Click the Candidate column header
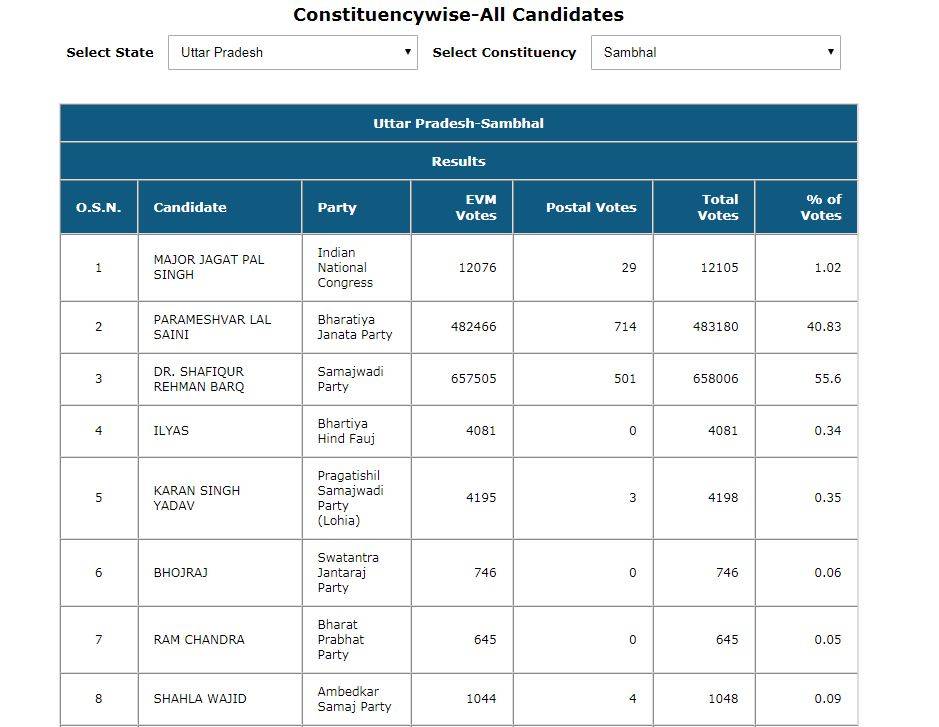 (190, 208)
